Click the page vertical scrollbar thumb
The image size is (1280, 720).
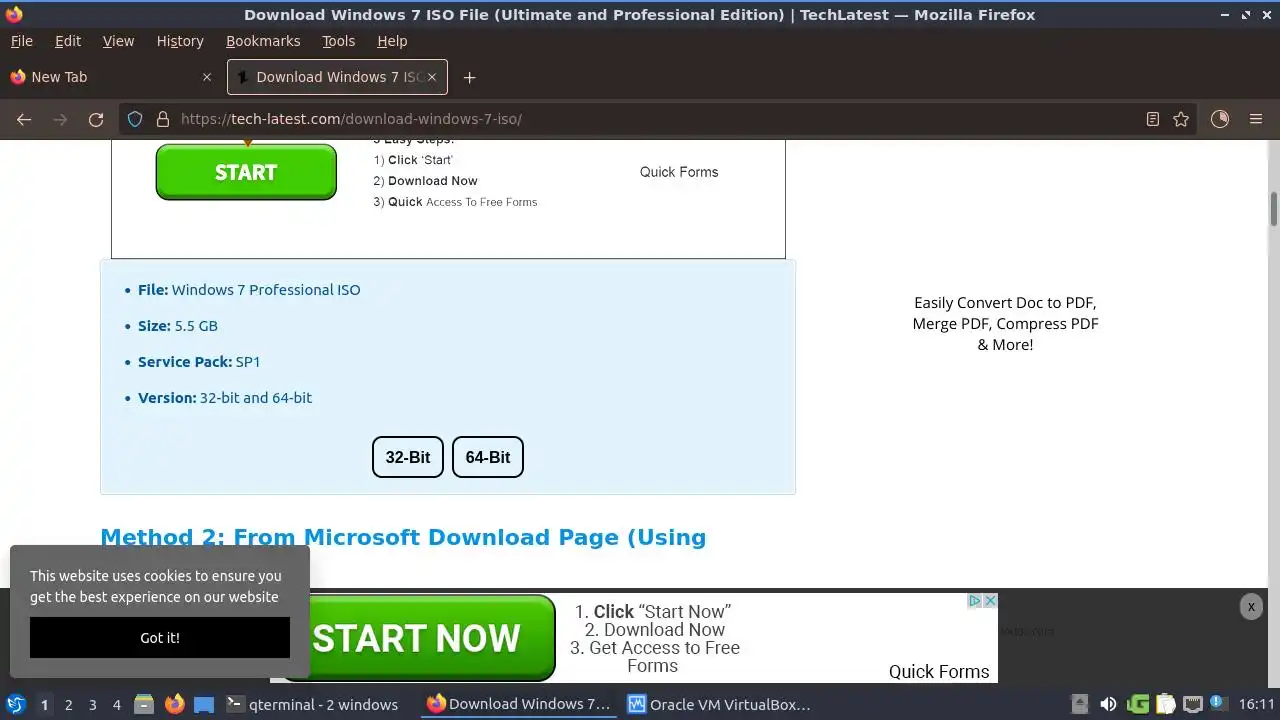(x=1274, y=208)
